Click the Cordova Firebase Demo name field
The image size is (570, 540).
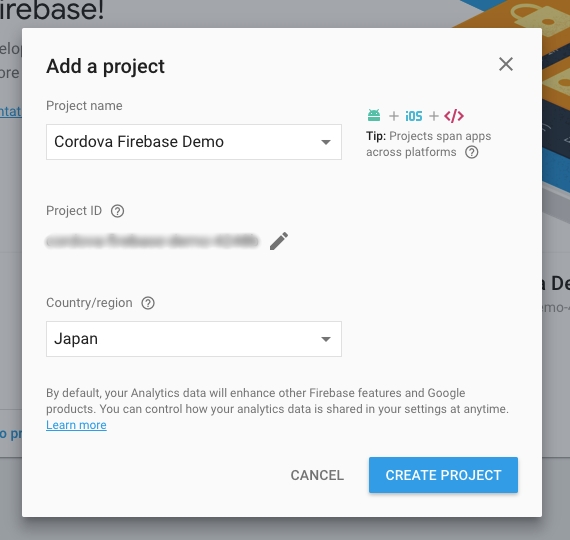tap(194, 142)
